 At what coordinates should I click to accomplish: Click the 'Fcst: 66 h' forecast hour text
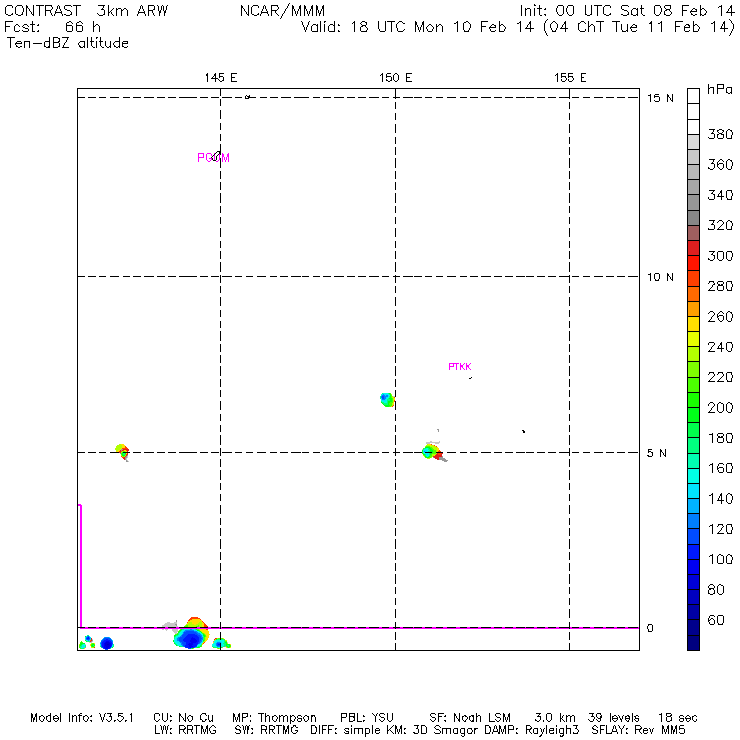click(x=52, y=27)
